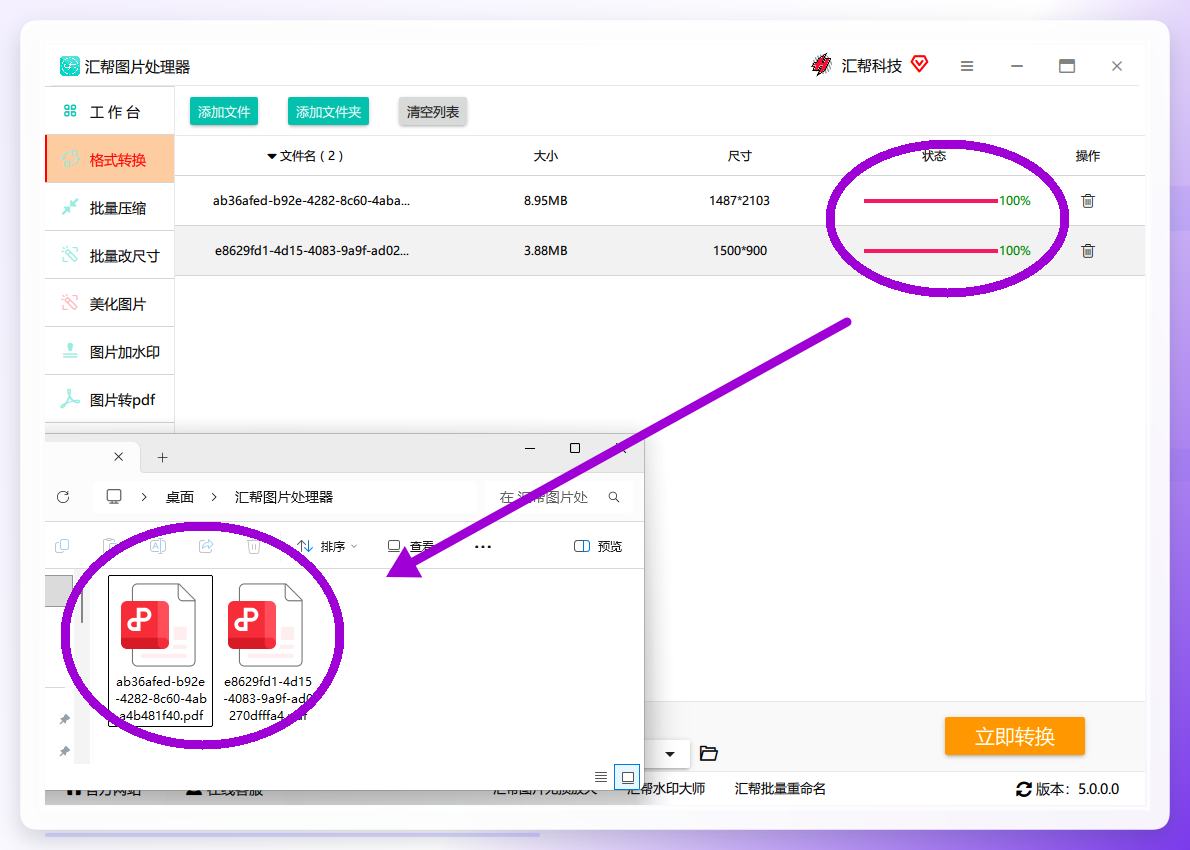
Task: Select 格式转换 in the sidebar
Action: point(110,159)
